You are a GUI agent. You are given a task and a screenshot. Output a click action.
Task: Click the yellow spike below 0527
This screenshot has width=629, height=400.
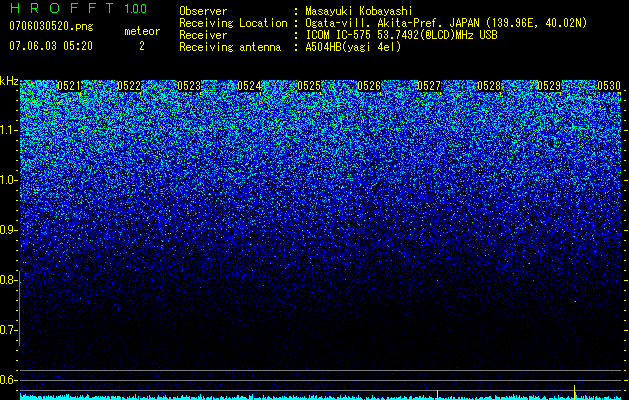(x=437, y=394)
